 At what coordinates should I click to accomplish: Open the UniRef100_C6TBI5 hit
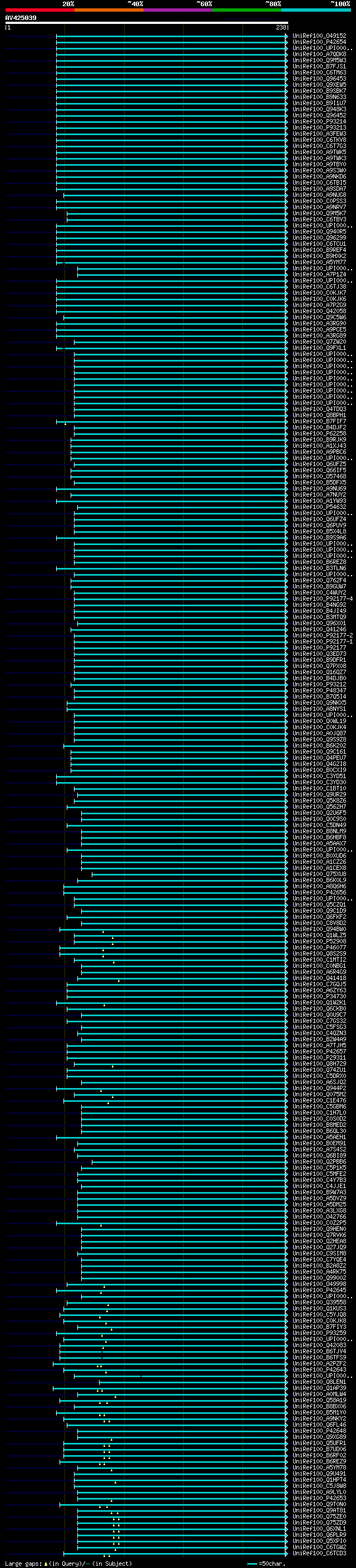[319, 182]
